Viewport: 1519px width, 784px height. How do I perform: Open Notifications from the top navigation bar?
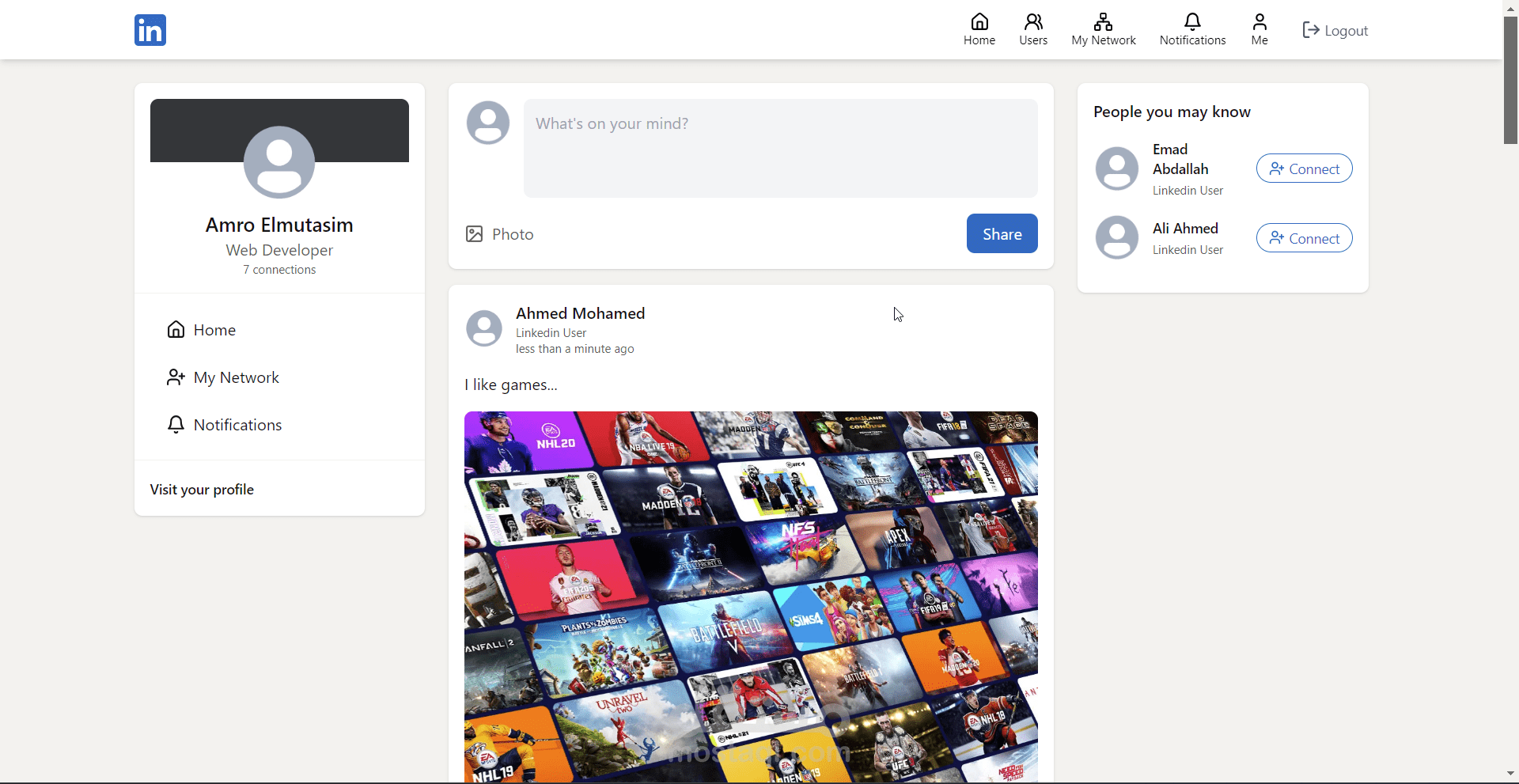[1192, 30]
